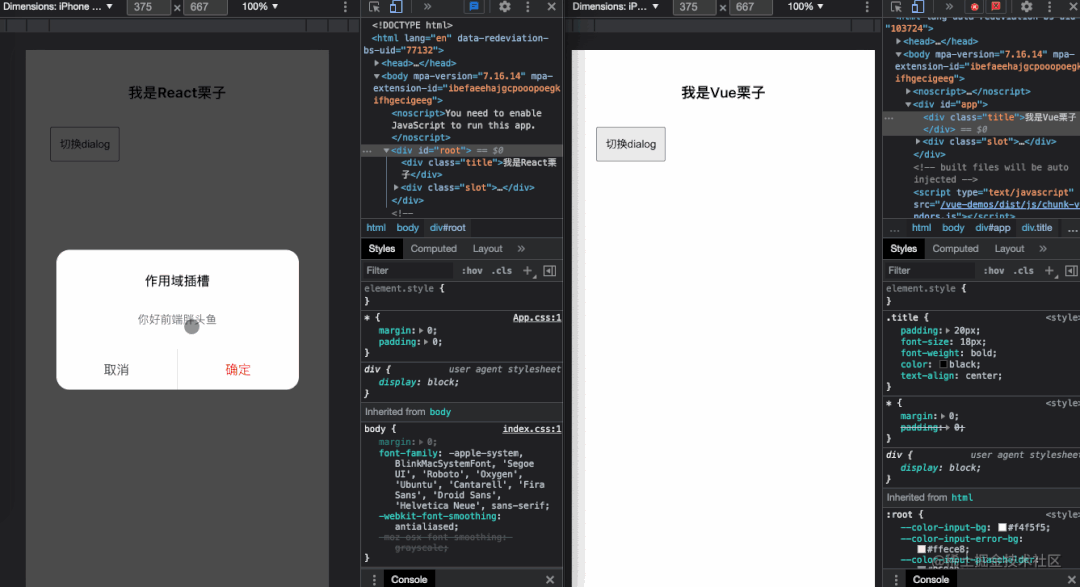
Task: Toggle computed sidebar icon in left Styles pane
Action: pos(550,271)
